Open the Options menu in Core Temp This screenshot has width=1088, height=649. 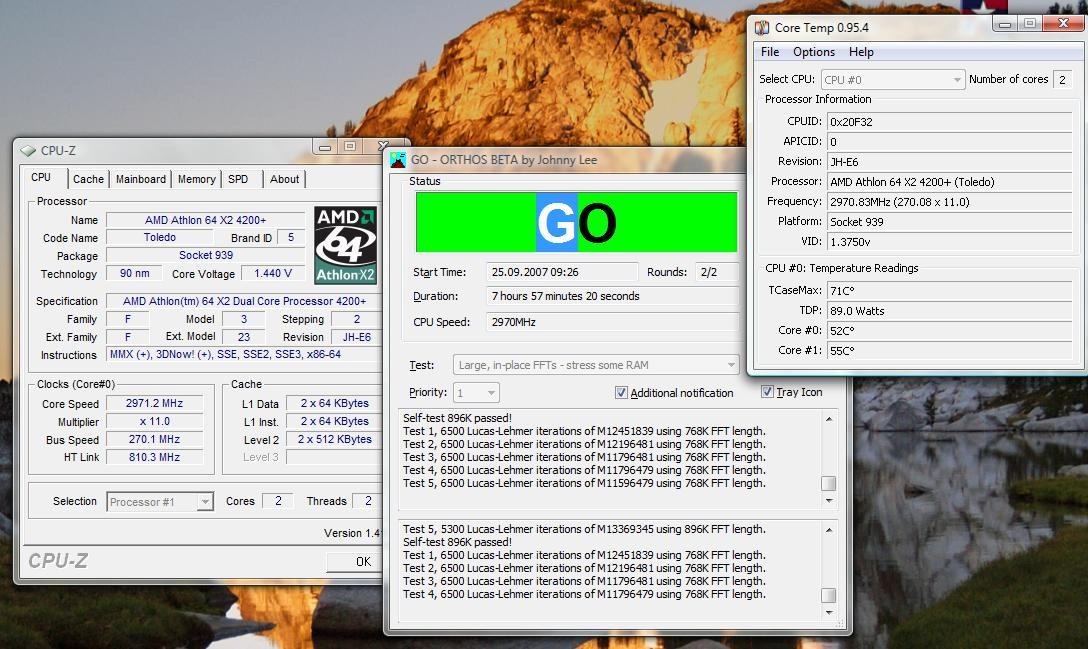coord(814,52)
